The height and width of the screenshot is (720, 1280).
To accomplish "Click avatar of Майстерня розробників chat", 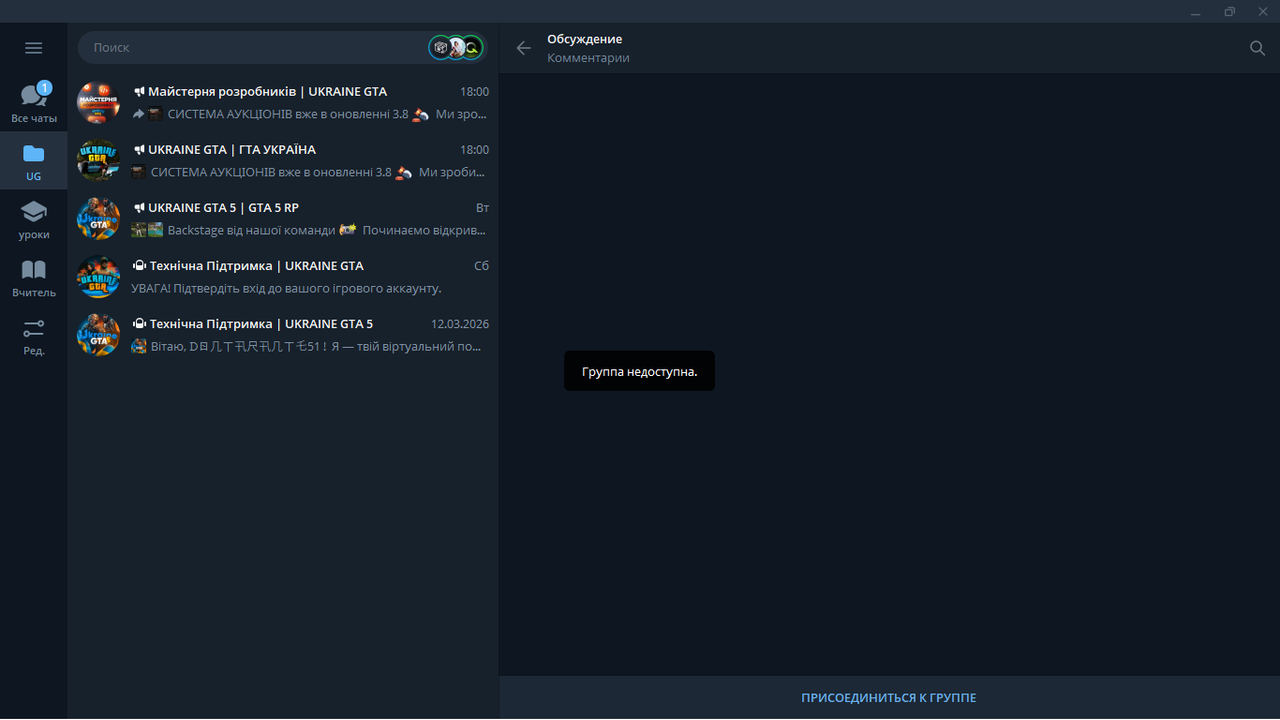I will pyautogui.click(x=99, y=103).
